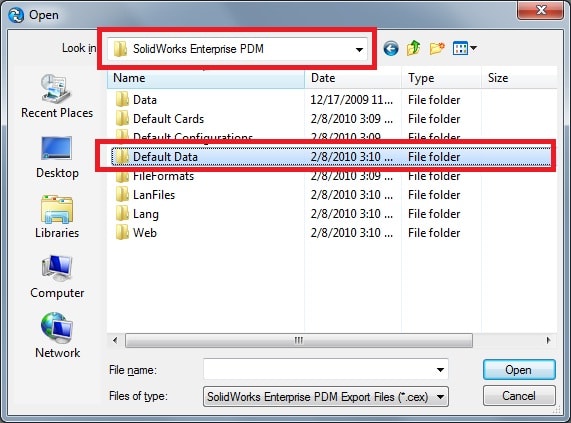Select the Default Cards folder
The image size is (571, 423).
click(x=168, y=119)
